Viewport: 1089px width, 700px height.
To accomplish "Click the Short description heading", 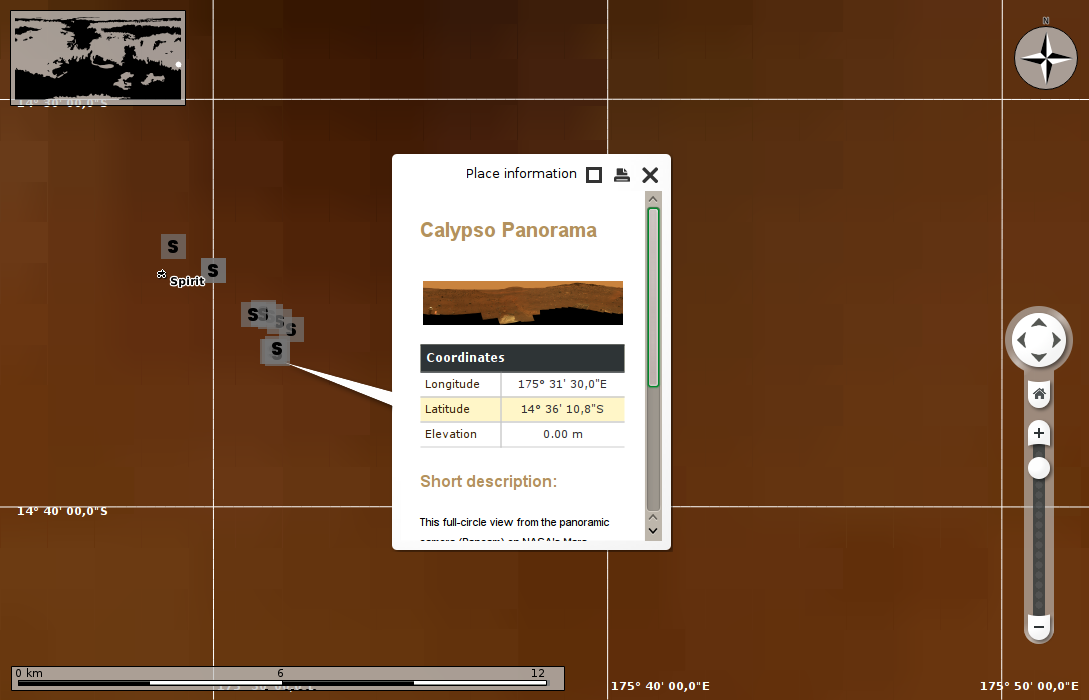I will [488, 482].
